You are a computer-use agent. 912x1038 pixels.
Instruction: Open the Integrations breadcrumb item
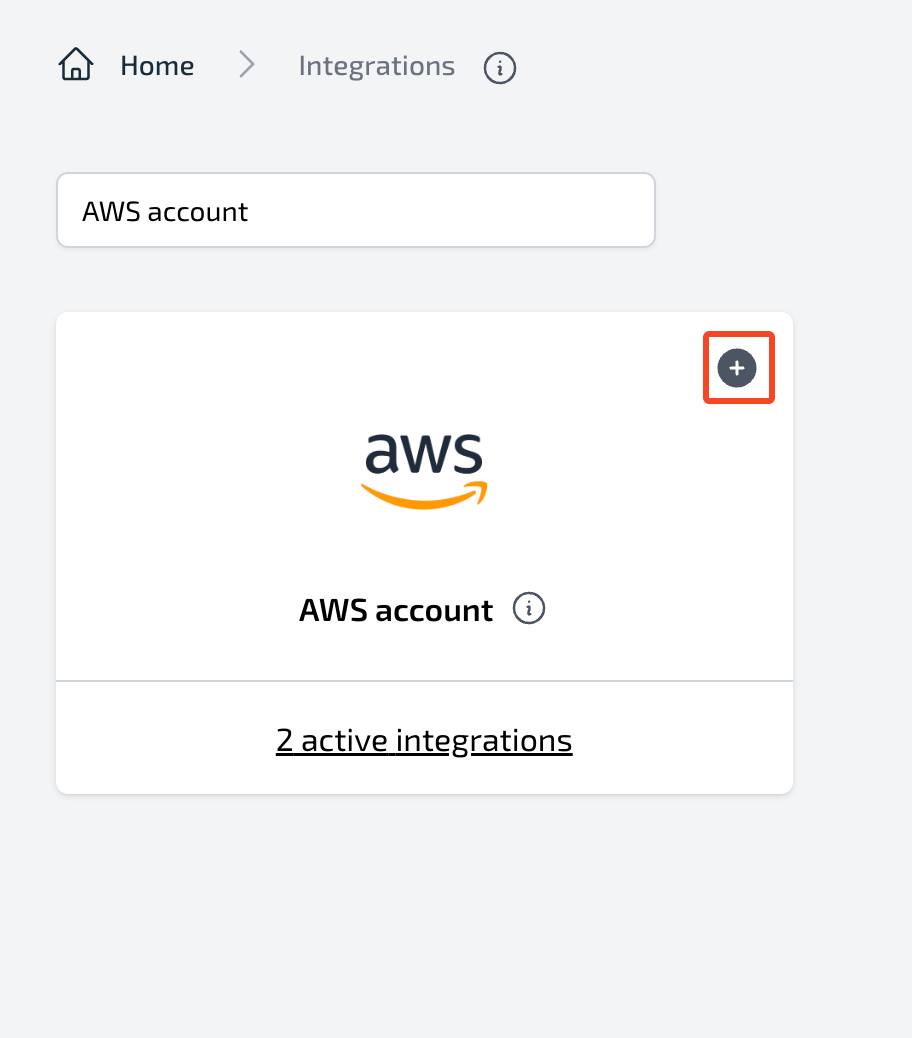377,66
